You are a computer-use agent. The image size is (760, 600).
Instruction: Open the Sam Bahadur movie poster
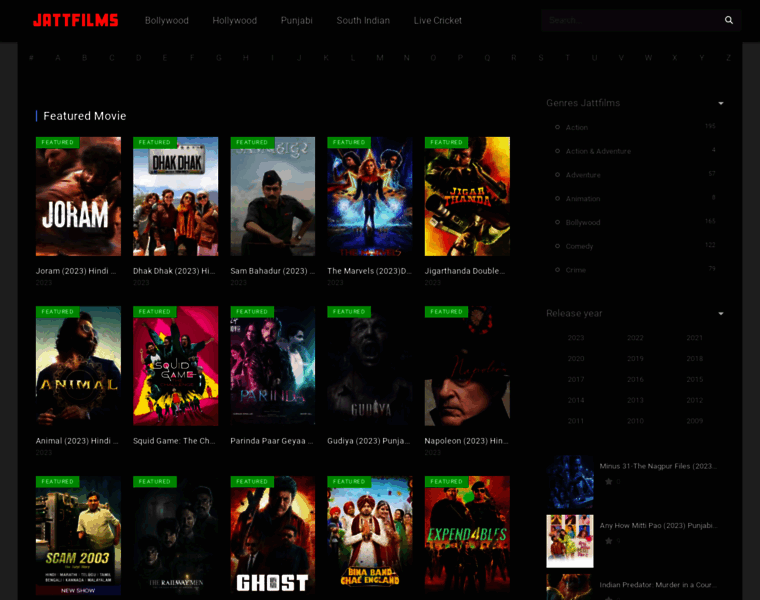tap(273, 196)
